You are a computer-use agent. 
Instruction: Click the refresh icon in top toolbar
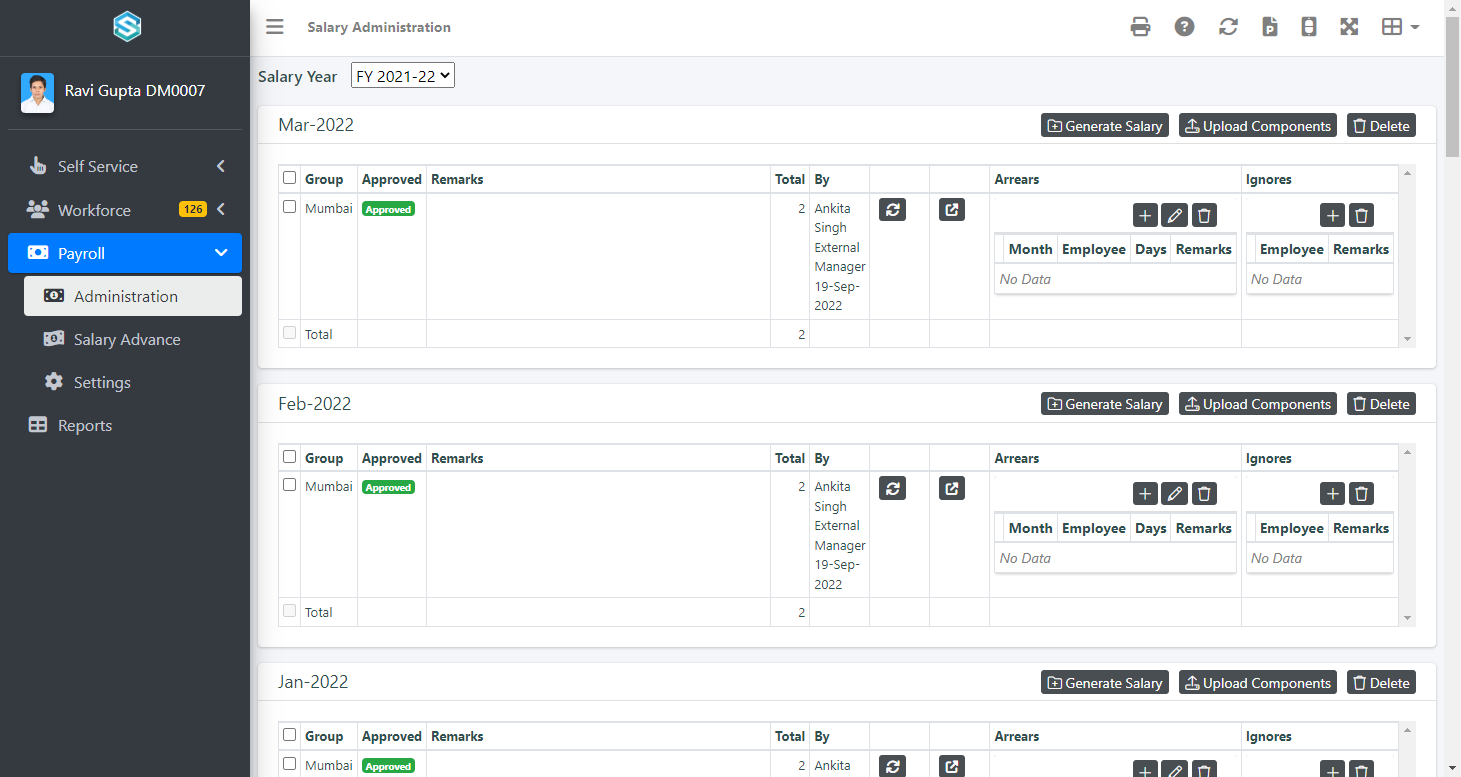[x=1228, y=27]
